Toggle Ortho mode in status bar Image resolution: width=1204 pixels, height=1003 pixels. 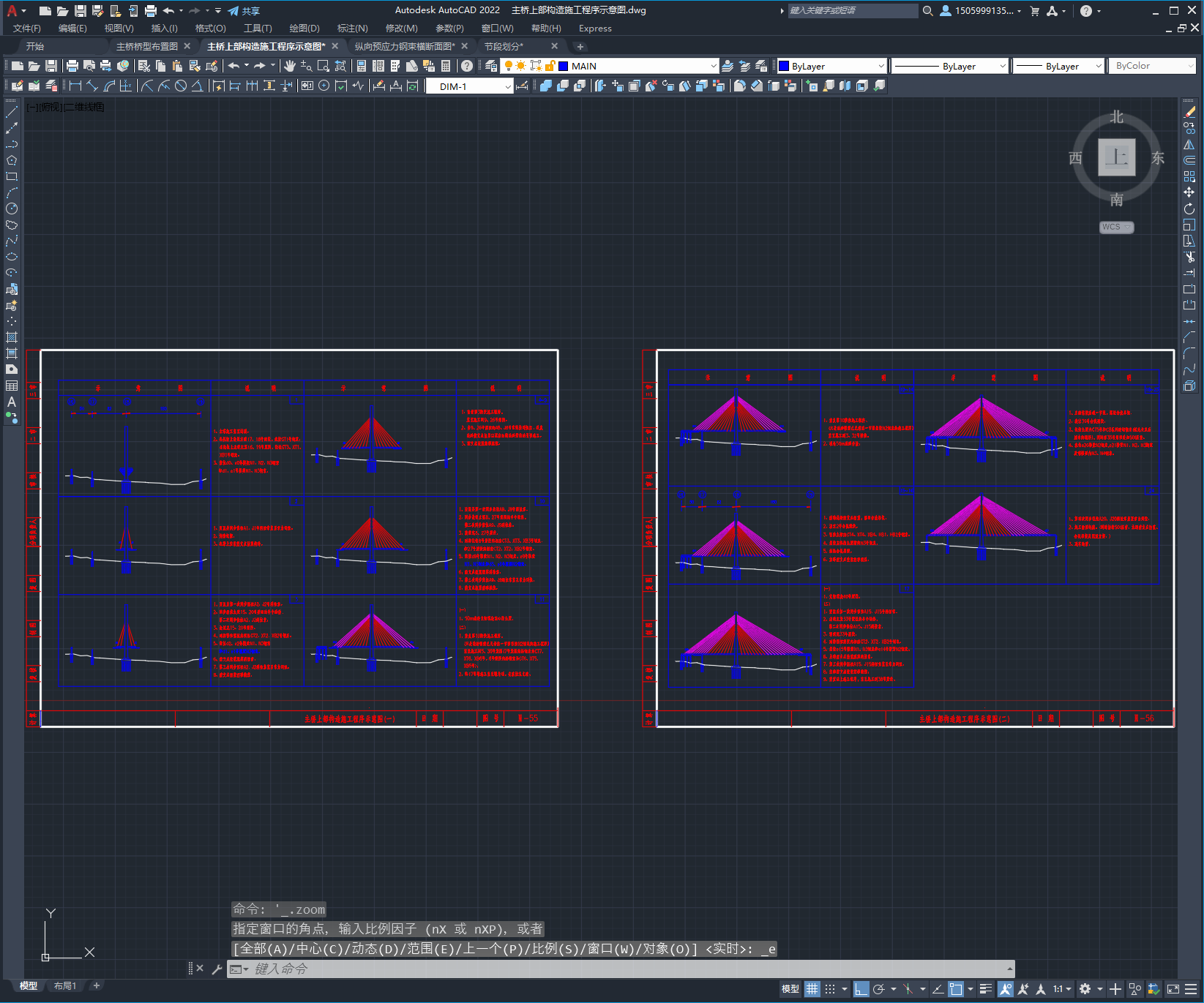tap(861, 989)
